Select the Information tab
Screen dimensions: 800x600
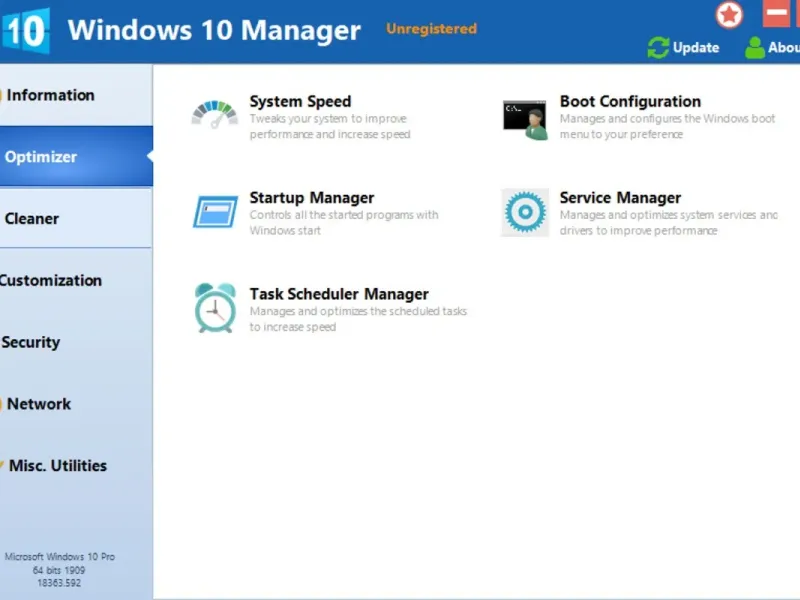(x=76, y=95)
